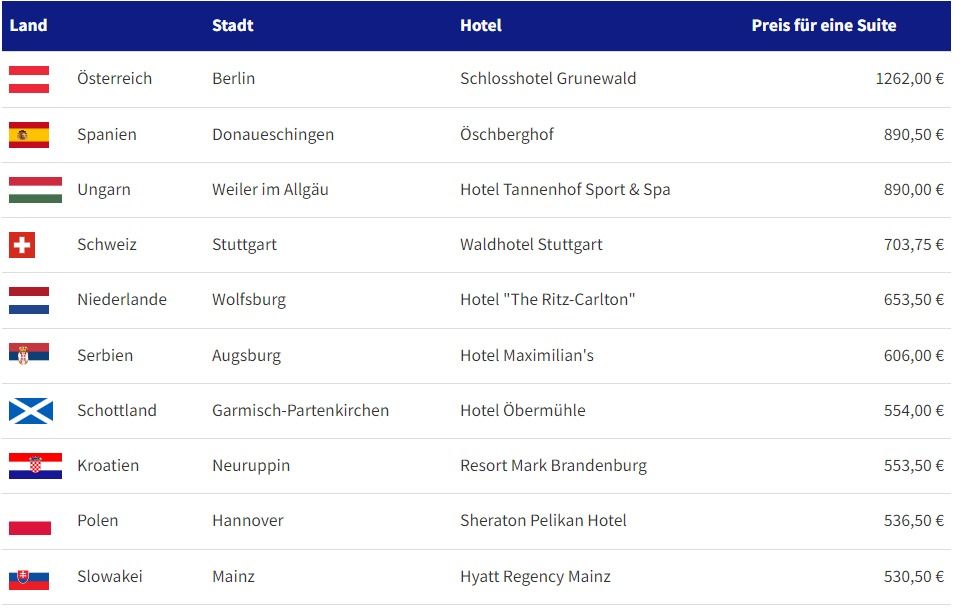
Task: Click the 703,75 € price cell
Action: (x=914, y=245)
